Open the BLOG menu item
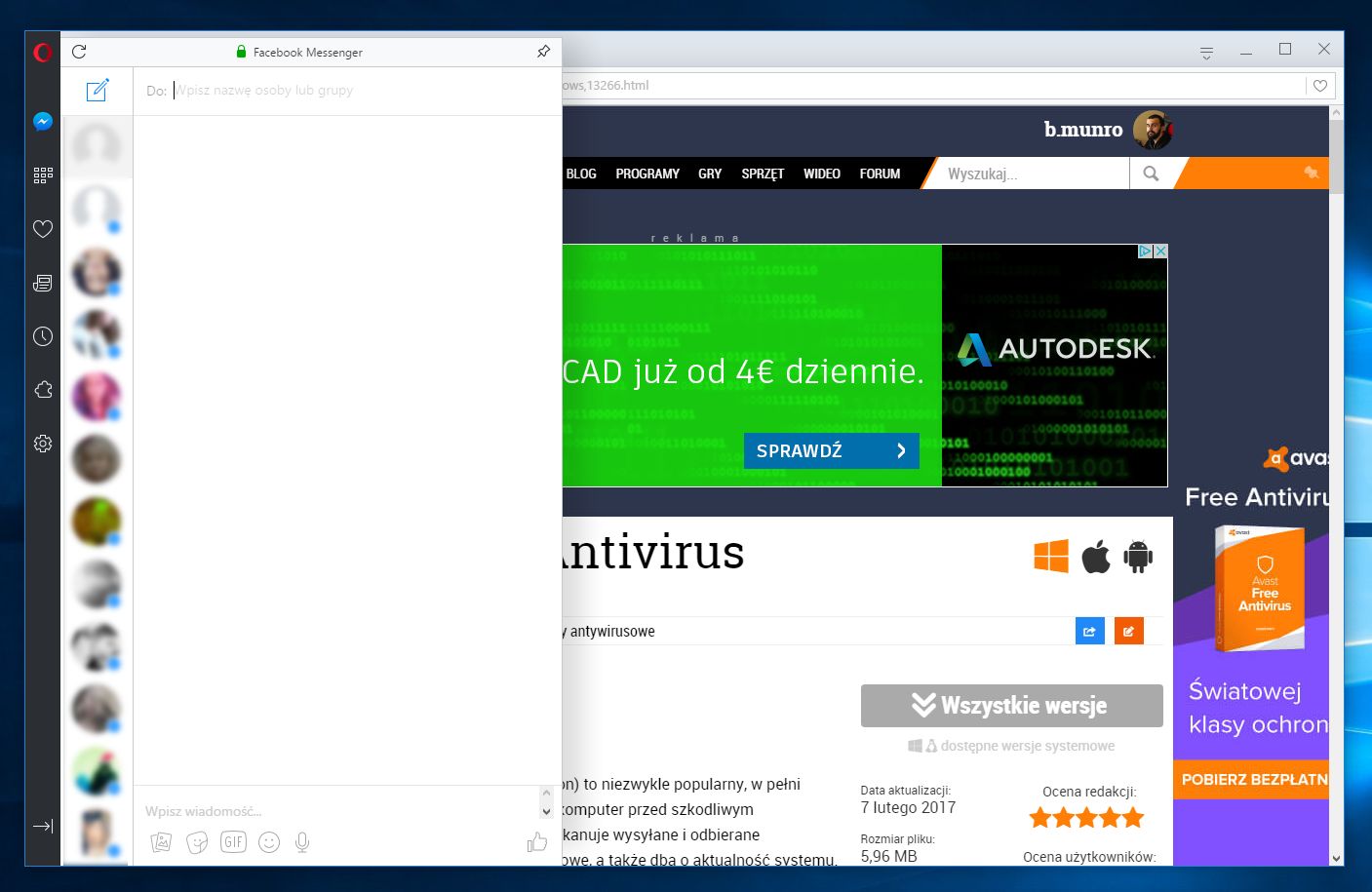The image size is (1372, 892). point(581,174)
